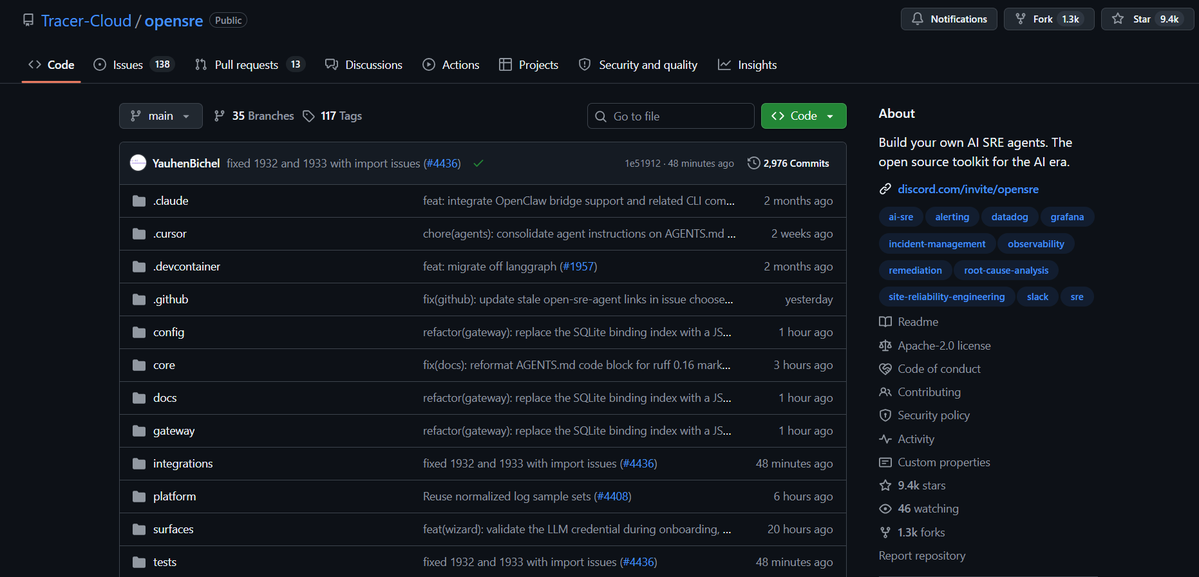Screen dimensions: 1199x577
Task: Click folder icon of config row
Action: point(138,332)
